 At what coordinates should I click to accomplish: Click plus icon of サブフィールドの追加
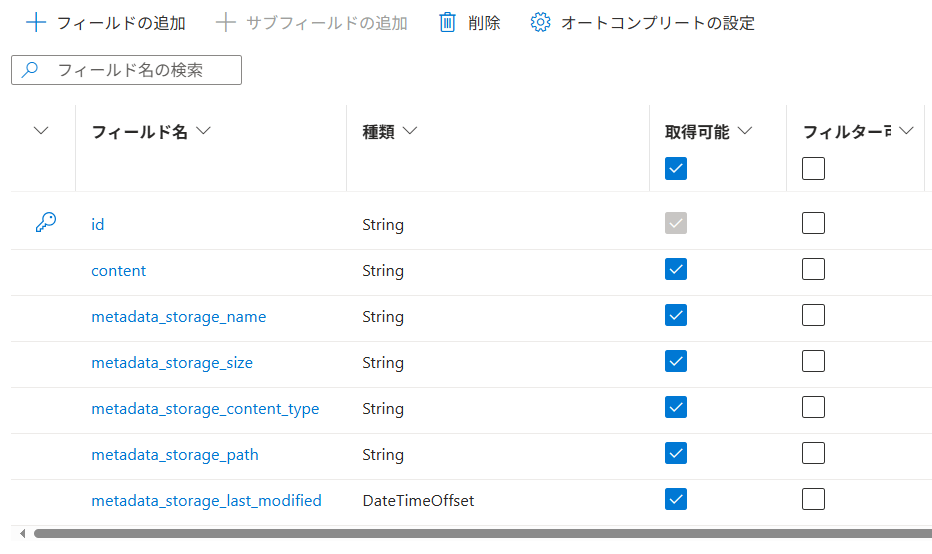tap(226, 22)
